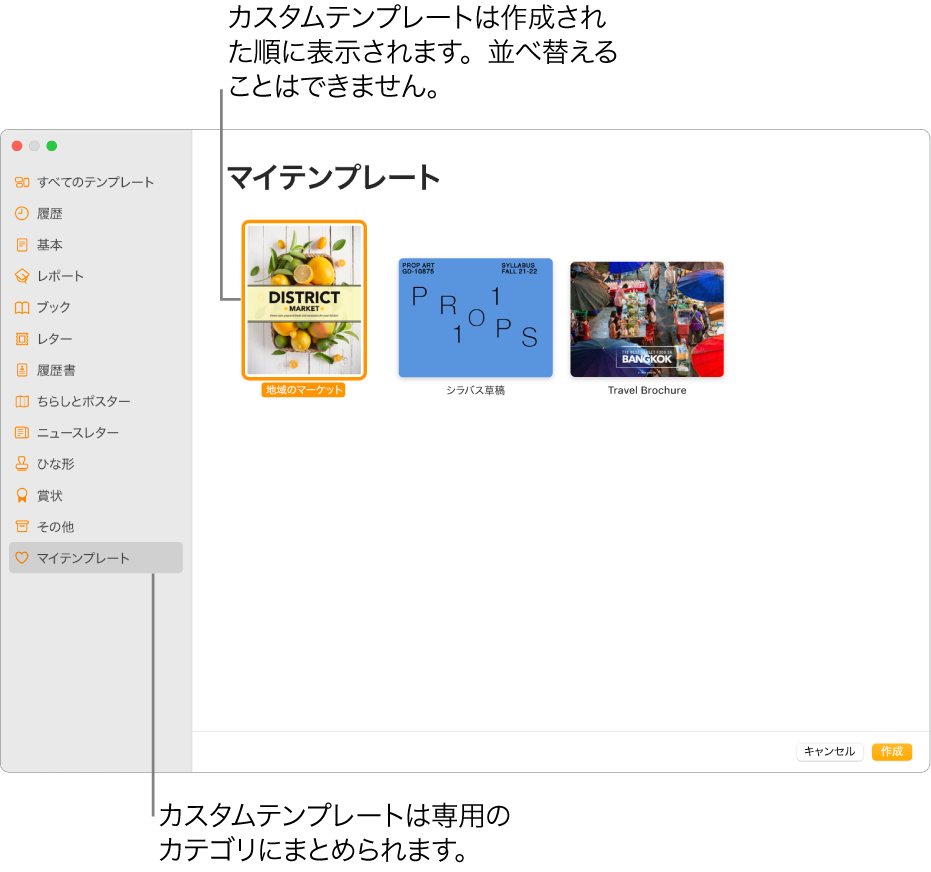Show the その他 category
Screen dimensions: 931x872
coord(56,527)
